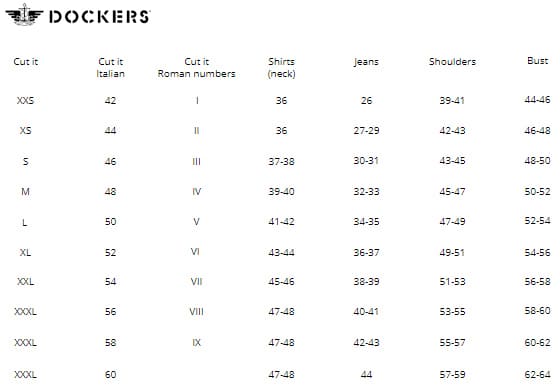Click jeans size 27-29 cell
This screenshot has height=390, width=560.
[366, 130]
